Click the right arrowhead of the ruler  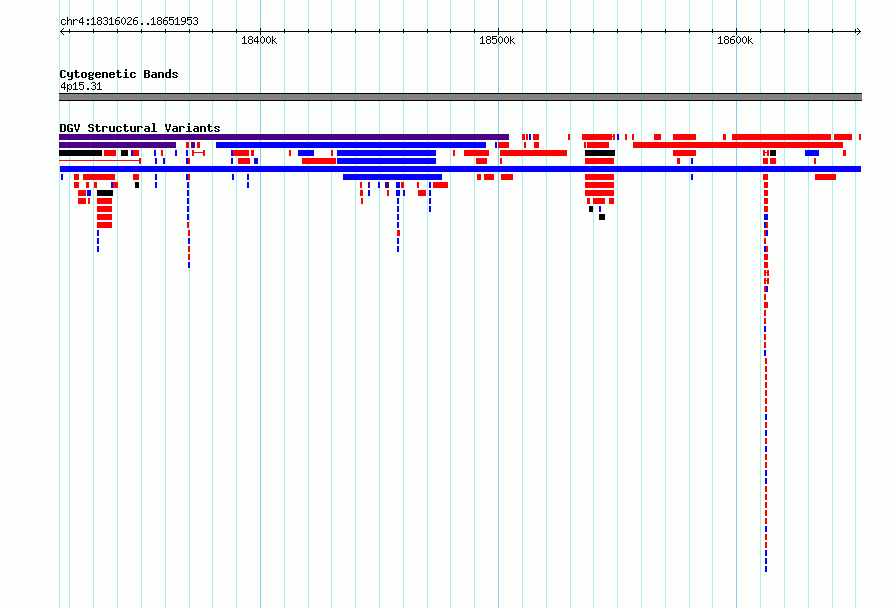[859, 31]
